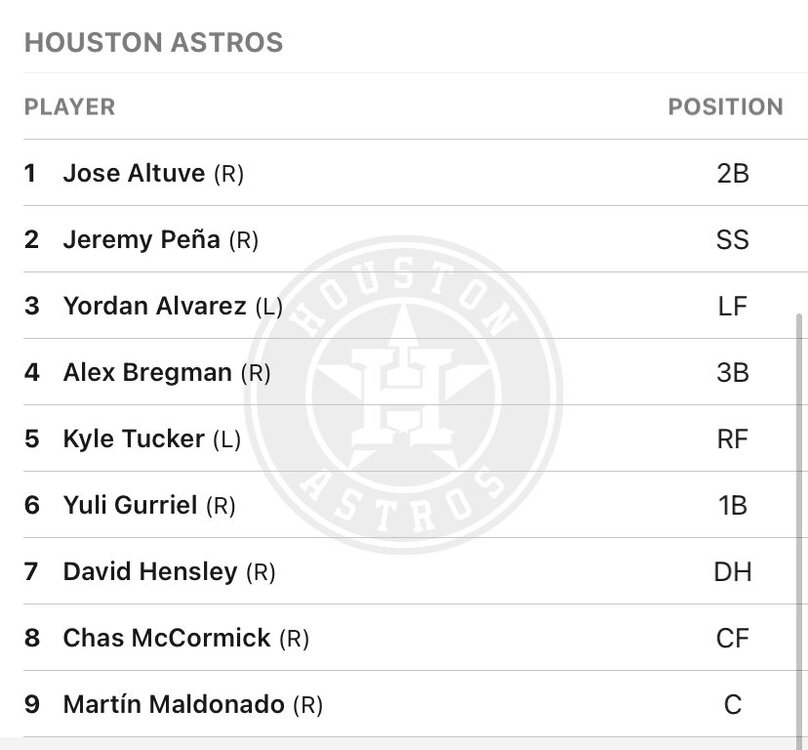Viewport: 808px width, 750px height.
Task: Click the 1B position for Gurriel
Action: tap(732, 505)
